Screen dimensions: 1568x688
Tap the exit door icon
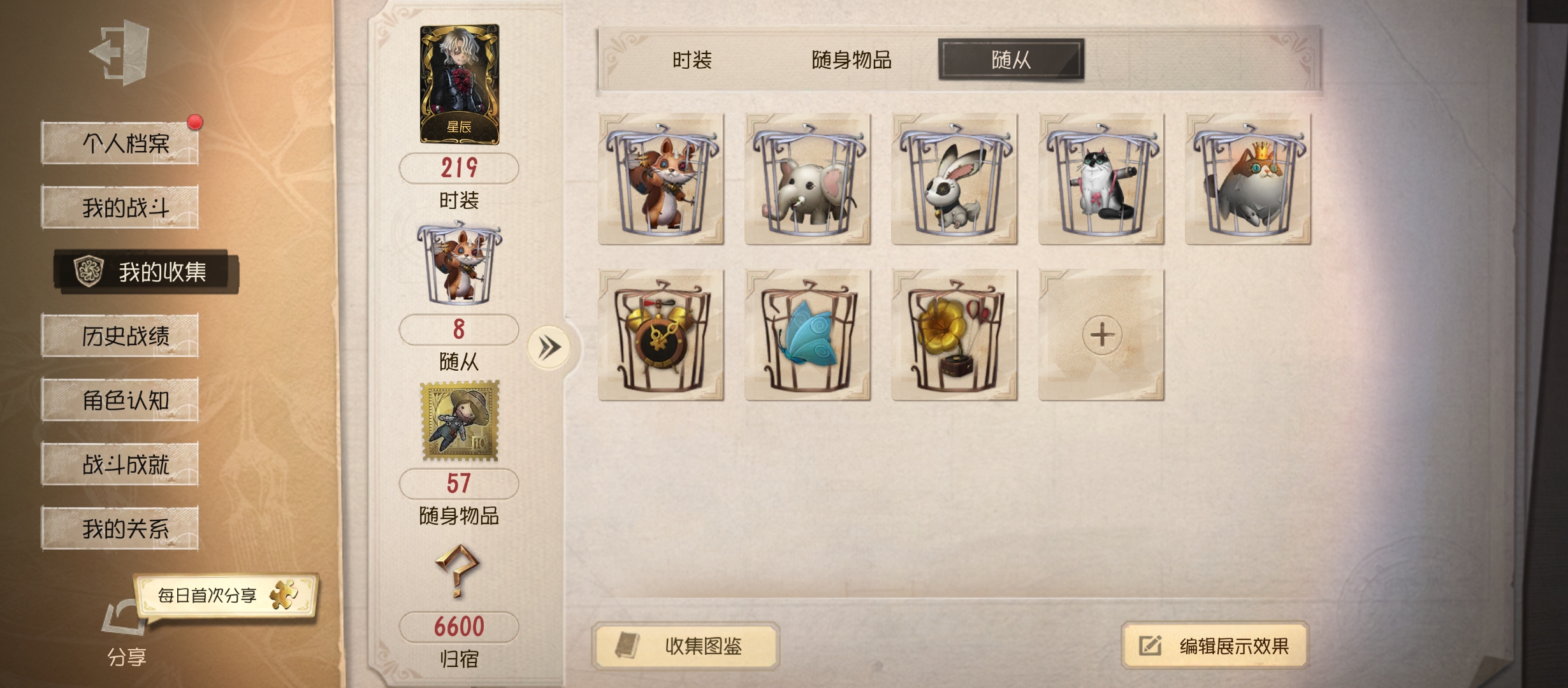pyautogui.click(x=120, y=52)
